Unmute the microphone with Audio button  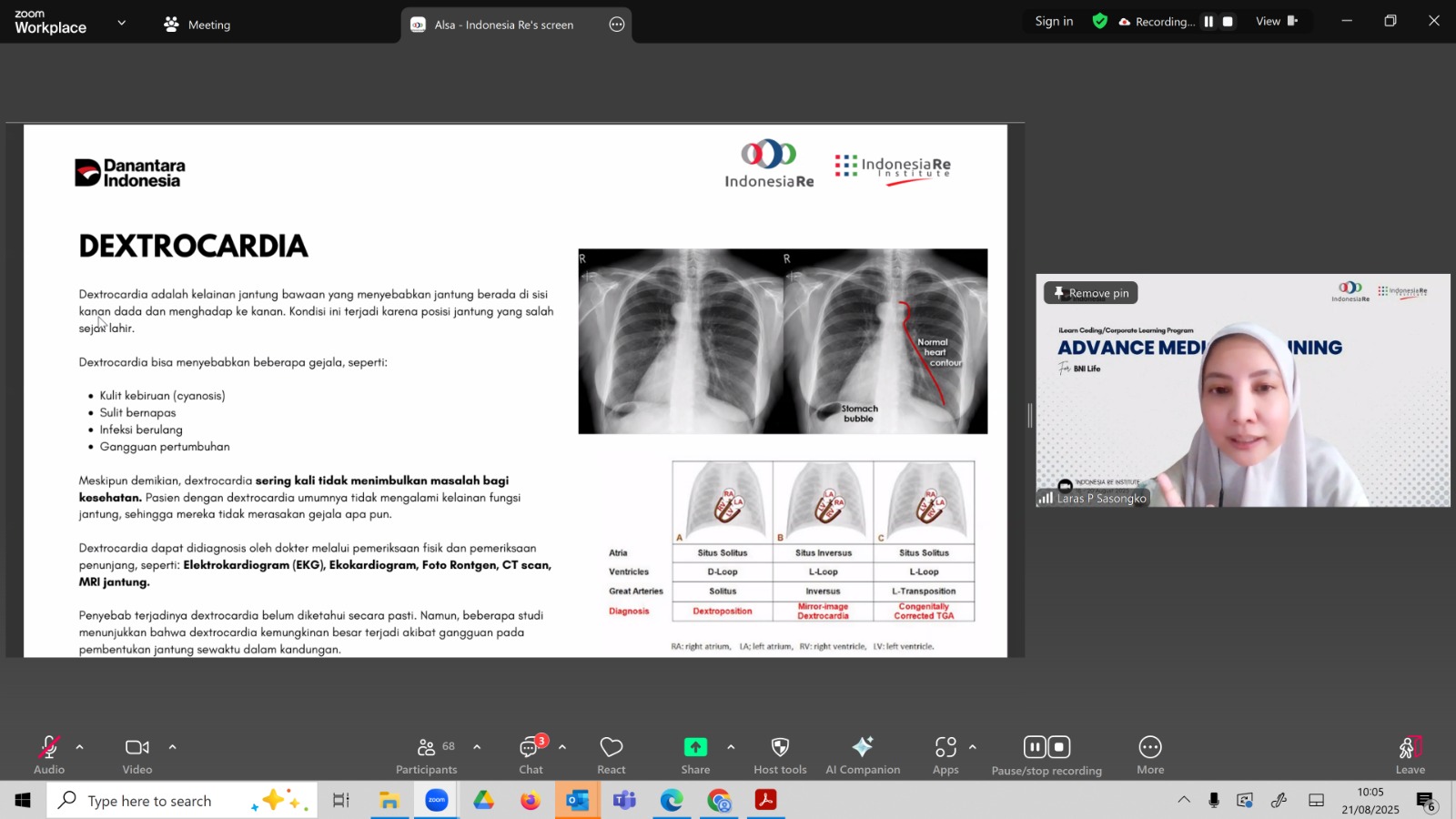[x=49, y=754]
